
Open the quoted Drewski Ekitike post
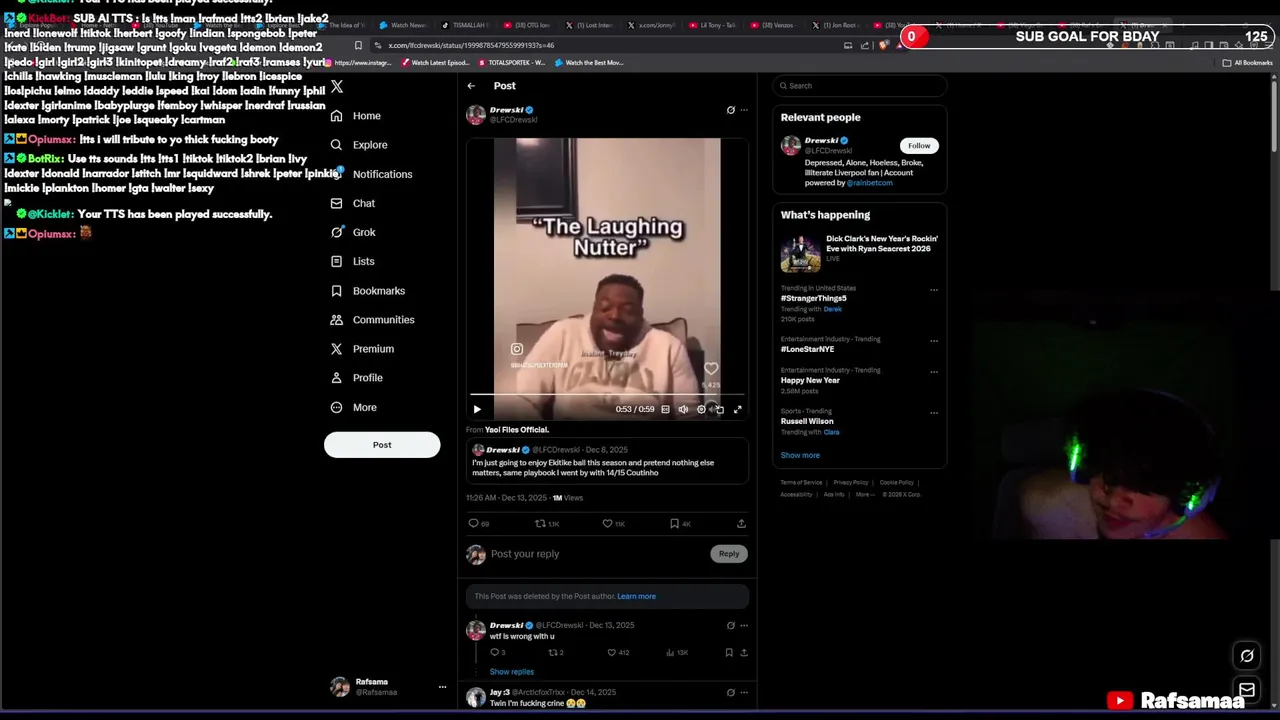point(607,461)
